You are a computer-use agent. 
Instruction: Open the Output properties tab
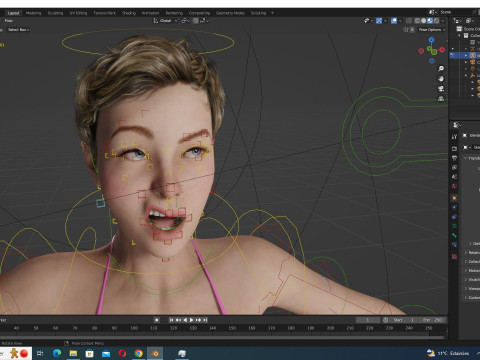(x=454, y=158)
